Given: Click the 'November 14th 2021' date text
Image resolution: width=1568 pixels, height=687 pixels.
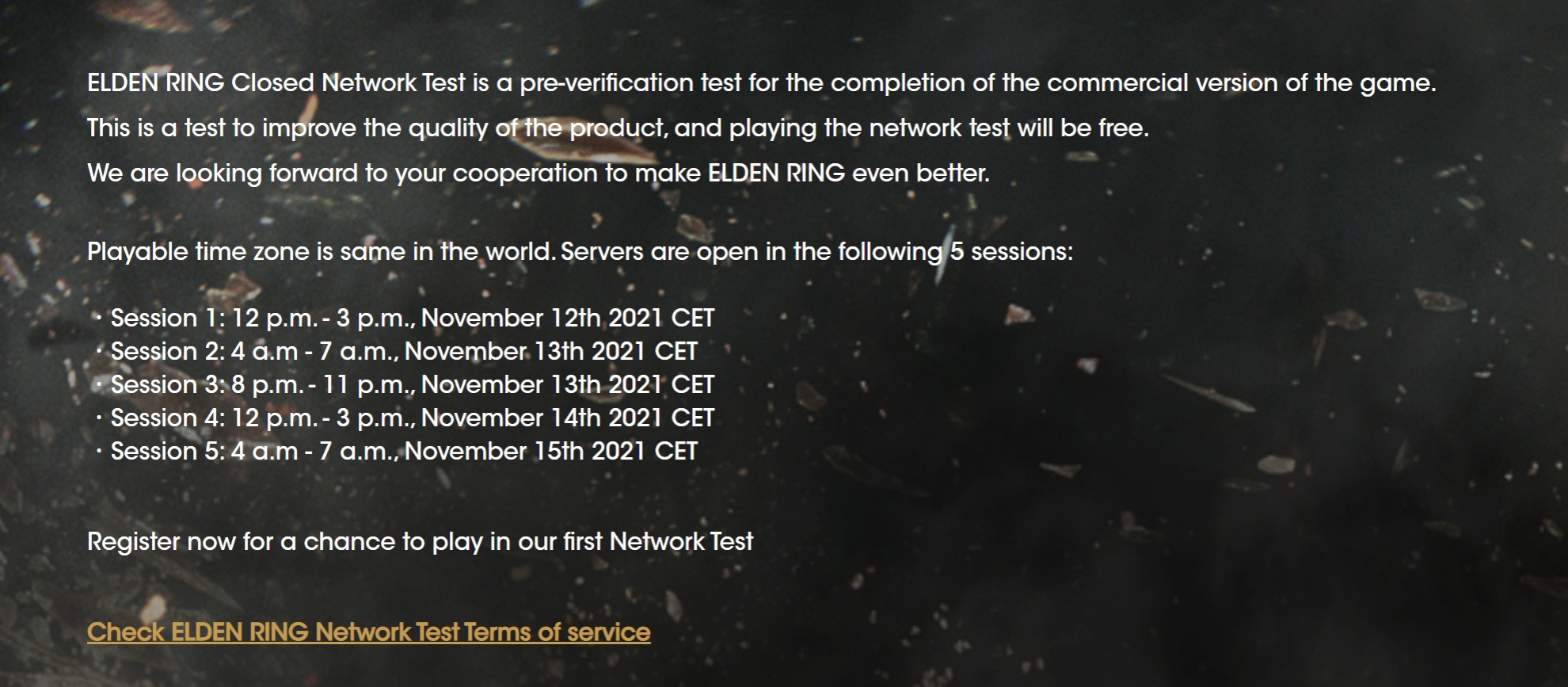Looking at the screenshot, I should pos(542,418).
